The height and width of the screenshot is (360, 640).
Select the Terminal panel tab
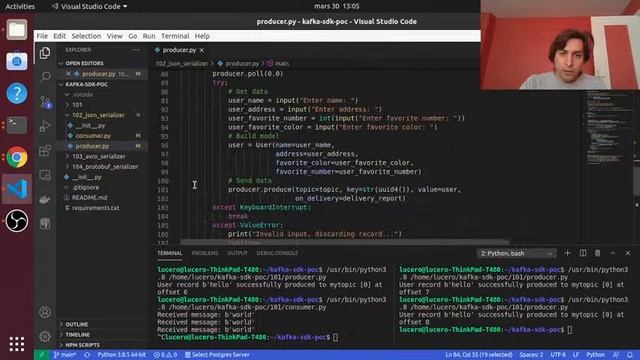169,253
